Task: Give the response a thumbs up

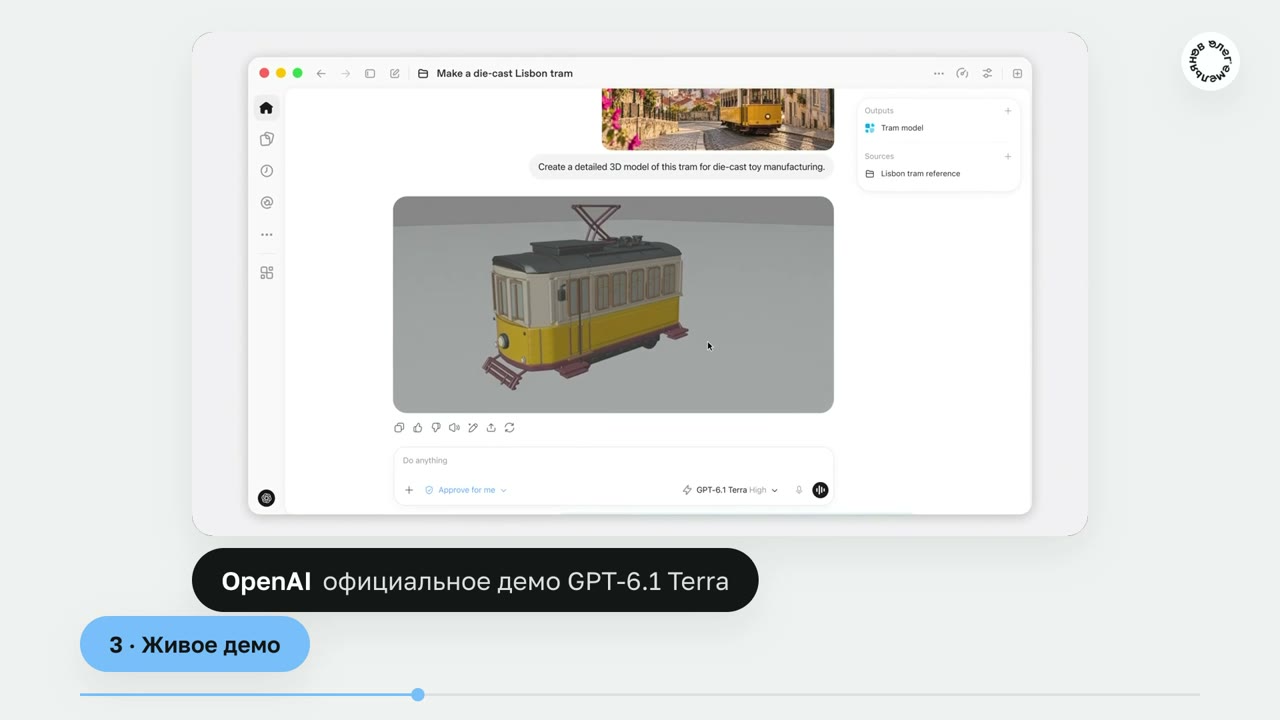Action: [x=418, y=427]
